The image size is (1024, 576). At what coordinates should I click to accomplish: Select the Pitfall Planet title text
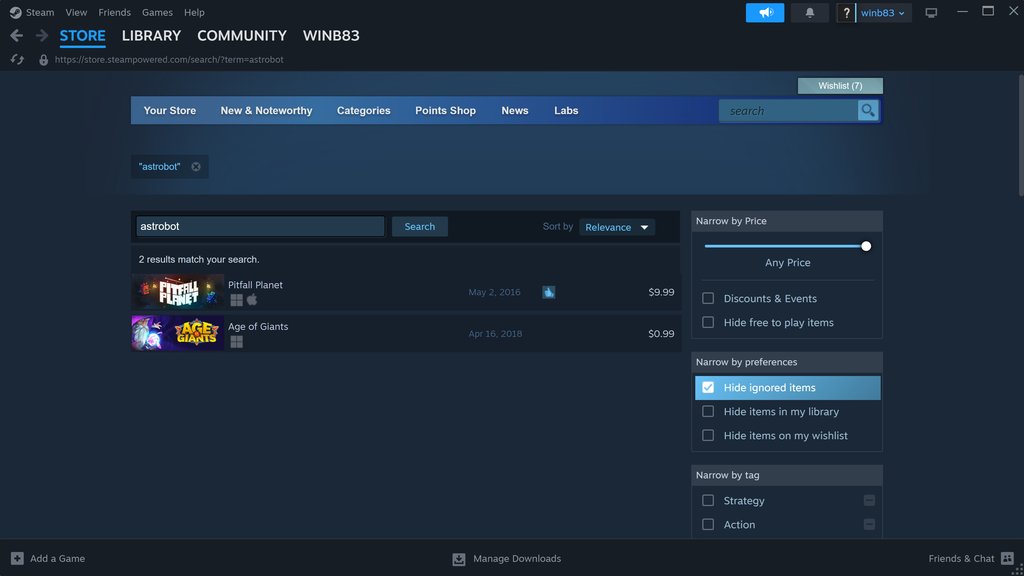point(255,285)
